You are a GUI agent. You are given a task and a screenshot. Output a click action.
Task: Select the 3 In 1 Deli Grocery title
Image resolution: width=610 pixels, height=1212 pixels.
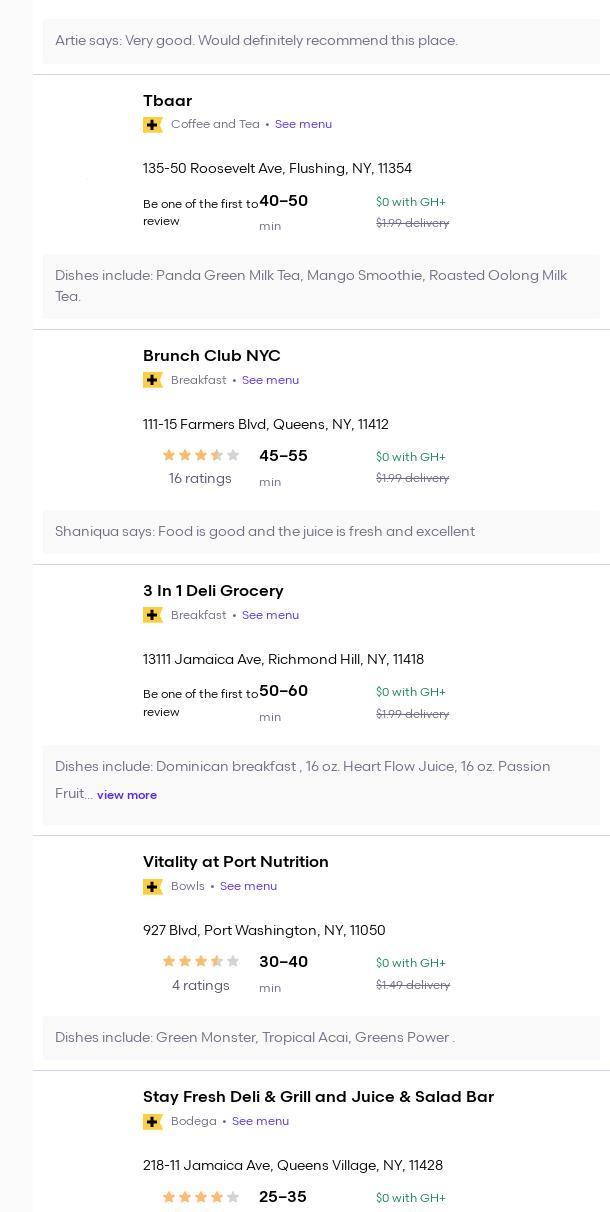coord(213,591)
